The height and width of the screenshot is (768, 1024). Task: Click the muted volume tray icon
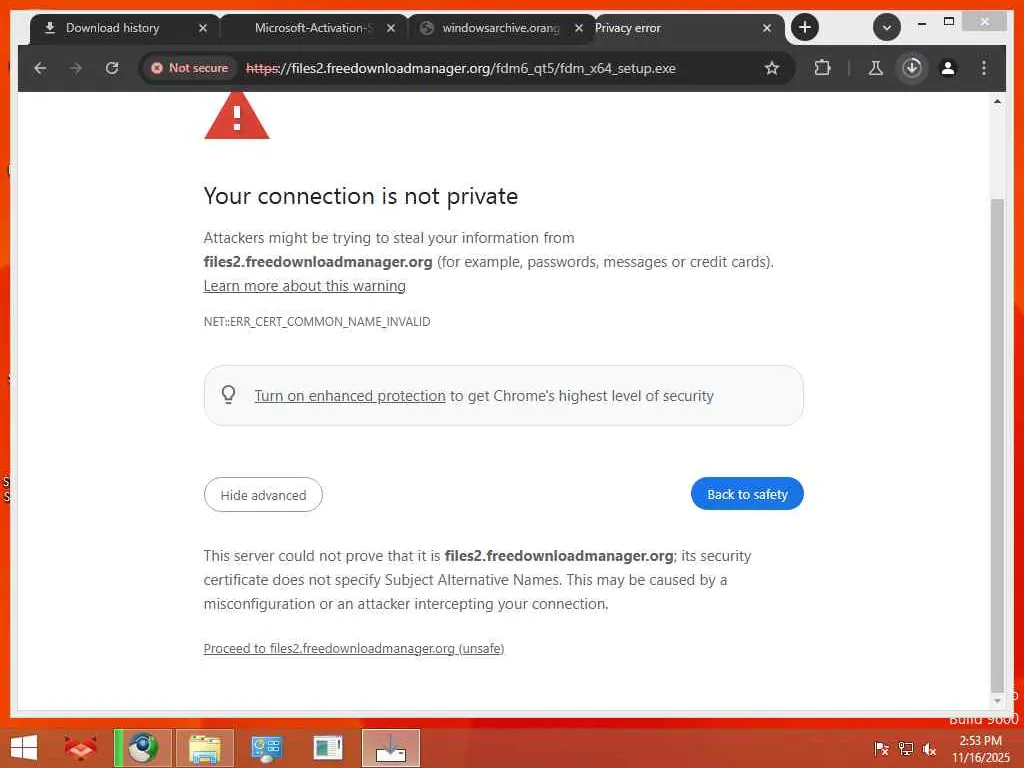(x=929, y=748)
